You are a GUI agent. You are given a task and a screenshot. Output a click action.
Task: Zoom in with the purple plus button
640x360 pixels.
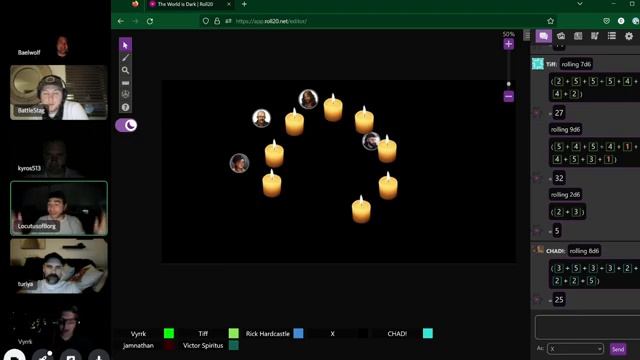(x=509, y=44)
